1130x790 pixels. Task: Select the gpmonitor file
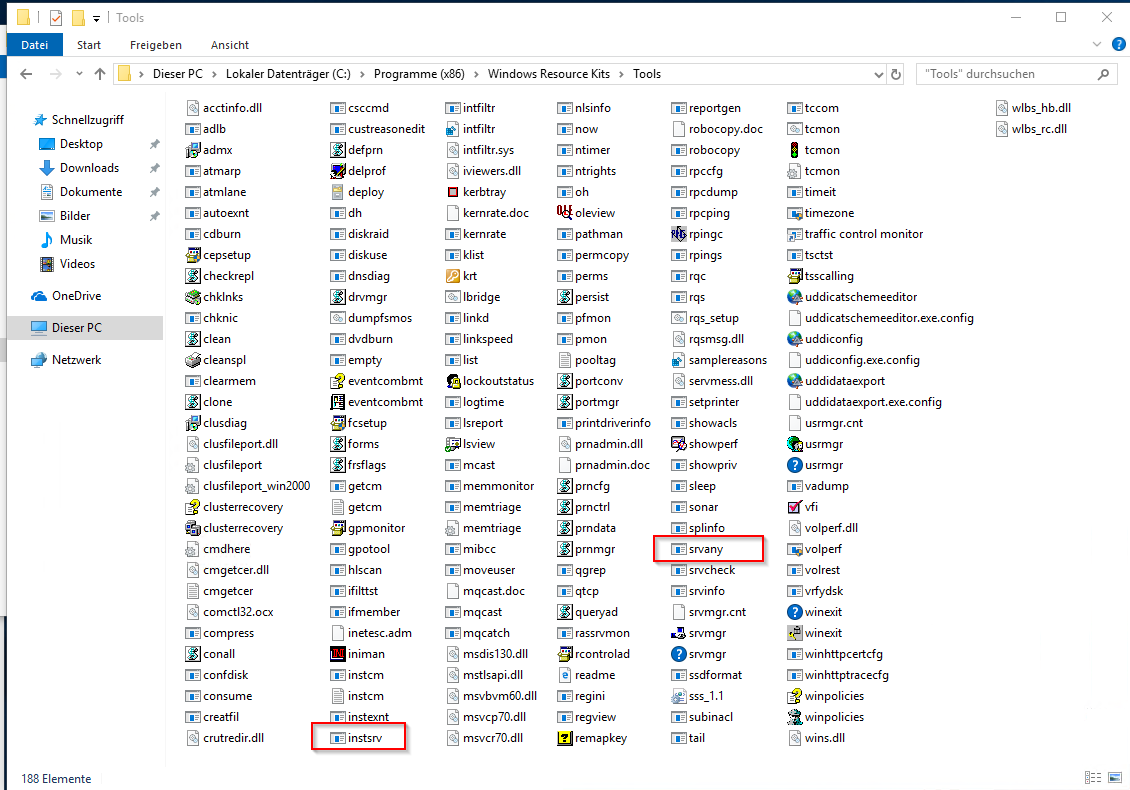coord(368,528)
